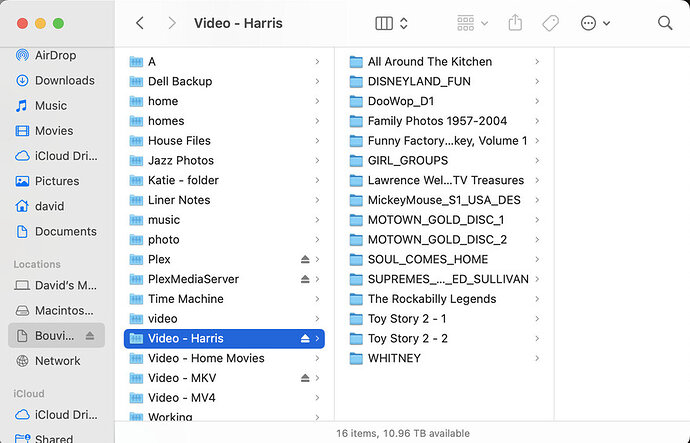
Task: Select The Rockabilly Legends folder
Action: pos(444,299)
